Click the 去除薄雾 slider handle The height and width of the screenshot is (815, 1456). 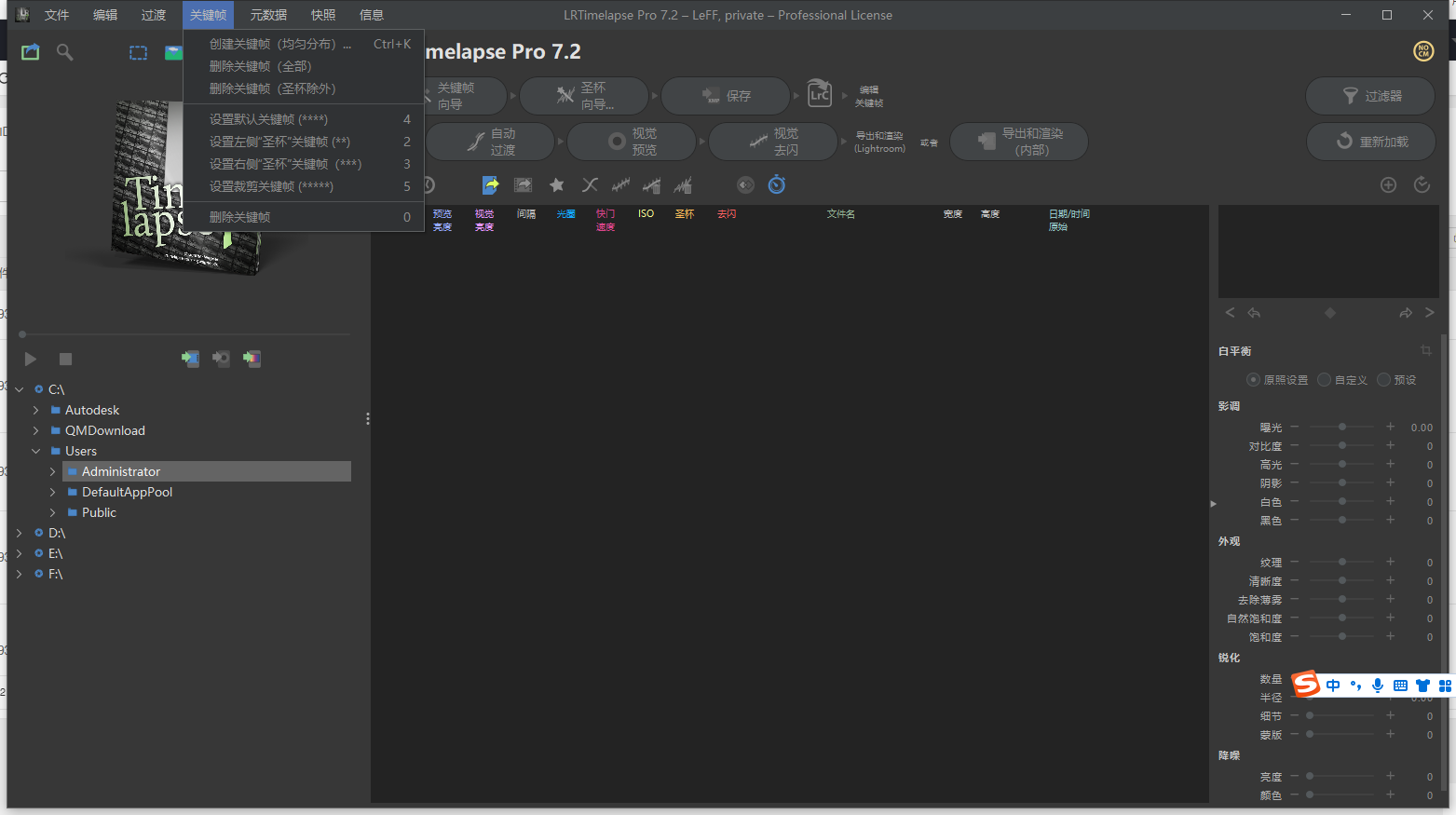tap(1342, 599)
